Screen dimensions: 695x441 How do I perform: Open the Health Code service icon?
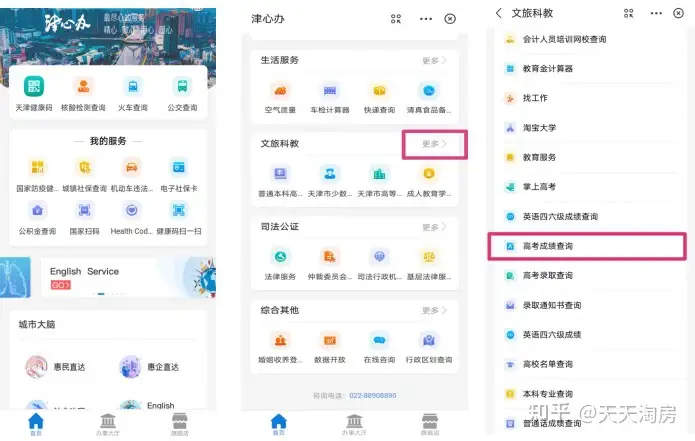click(132, 210)
